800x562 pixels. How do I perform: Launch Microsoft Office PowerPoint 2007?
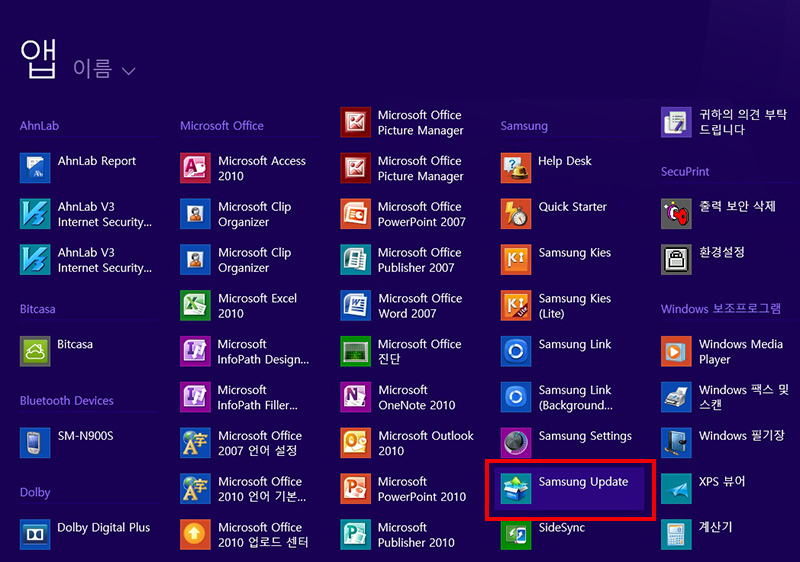(x=403, y=214)
